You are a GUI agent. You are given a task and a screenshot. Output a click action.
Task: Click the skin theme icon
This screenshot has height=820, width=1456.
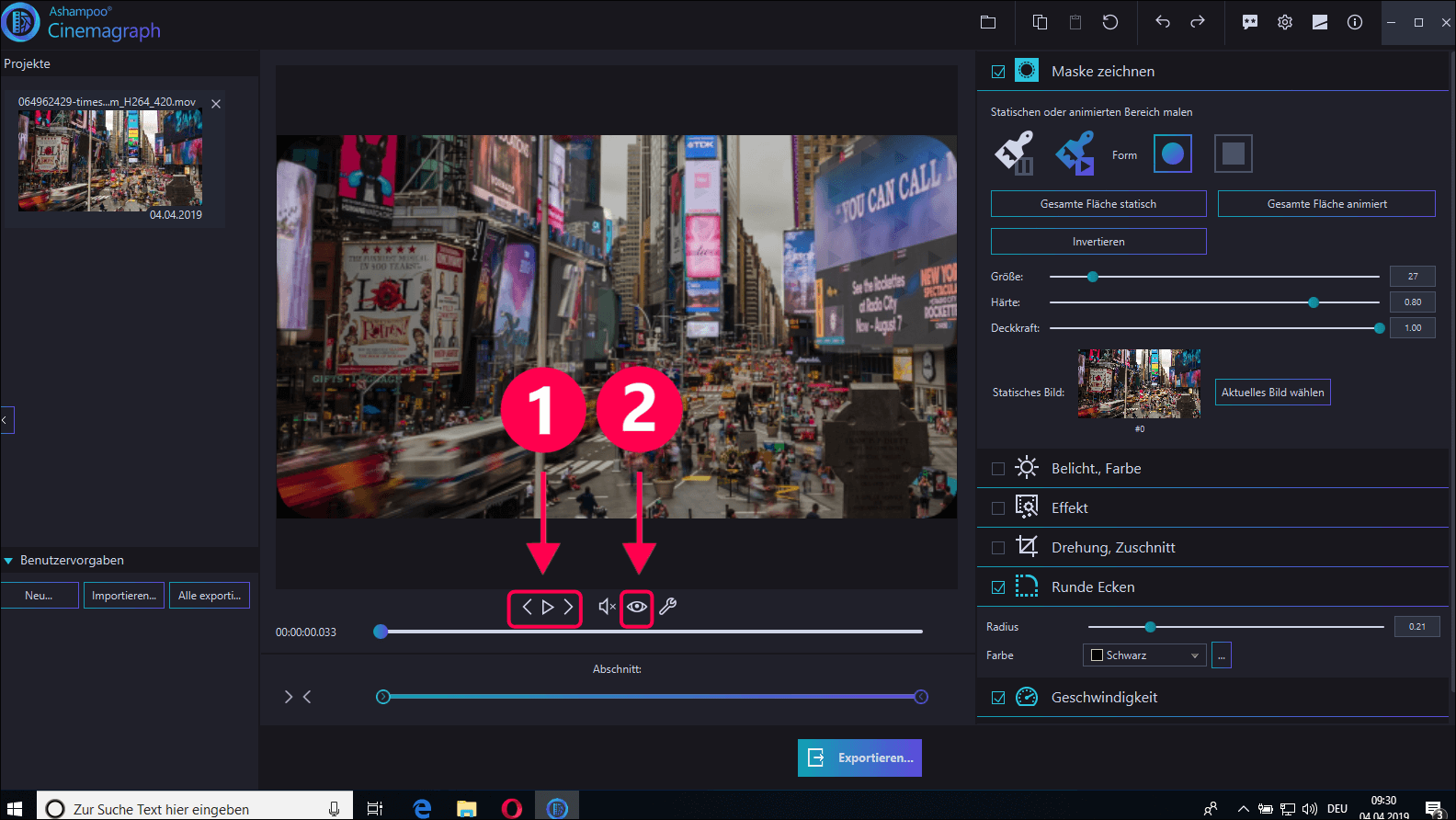pos(1320,22)
